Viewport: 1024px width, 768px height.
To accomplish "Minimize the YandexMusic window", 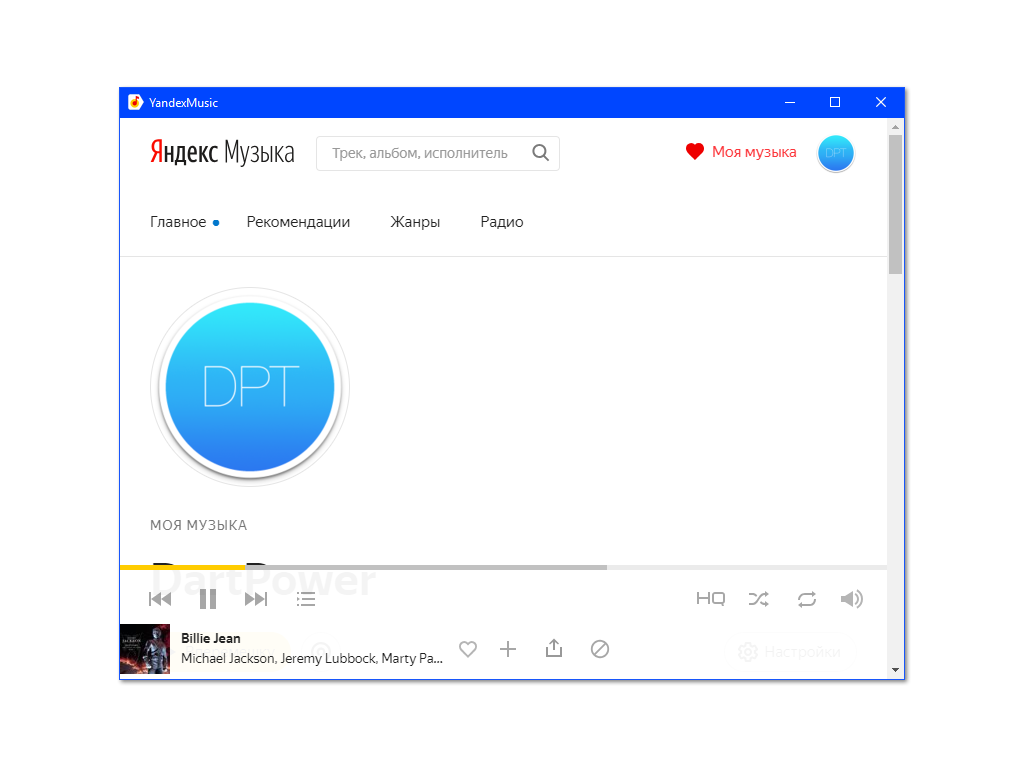I will coord(790,103).
